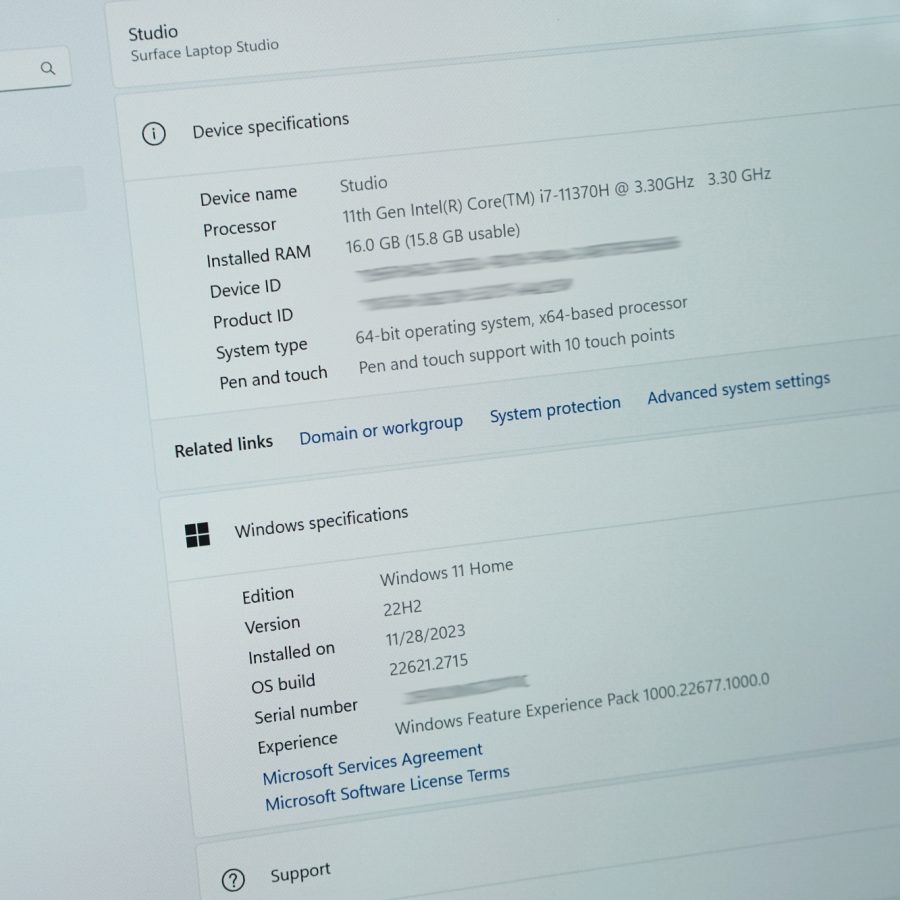Click the Device specifications info icon

click(154, 133)
